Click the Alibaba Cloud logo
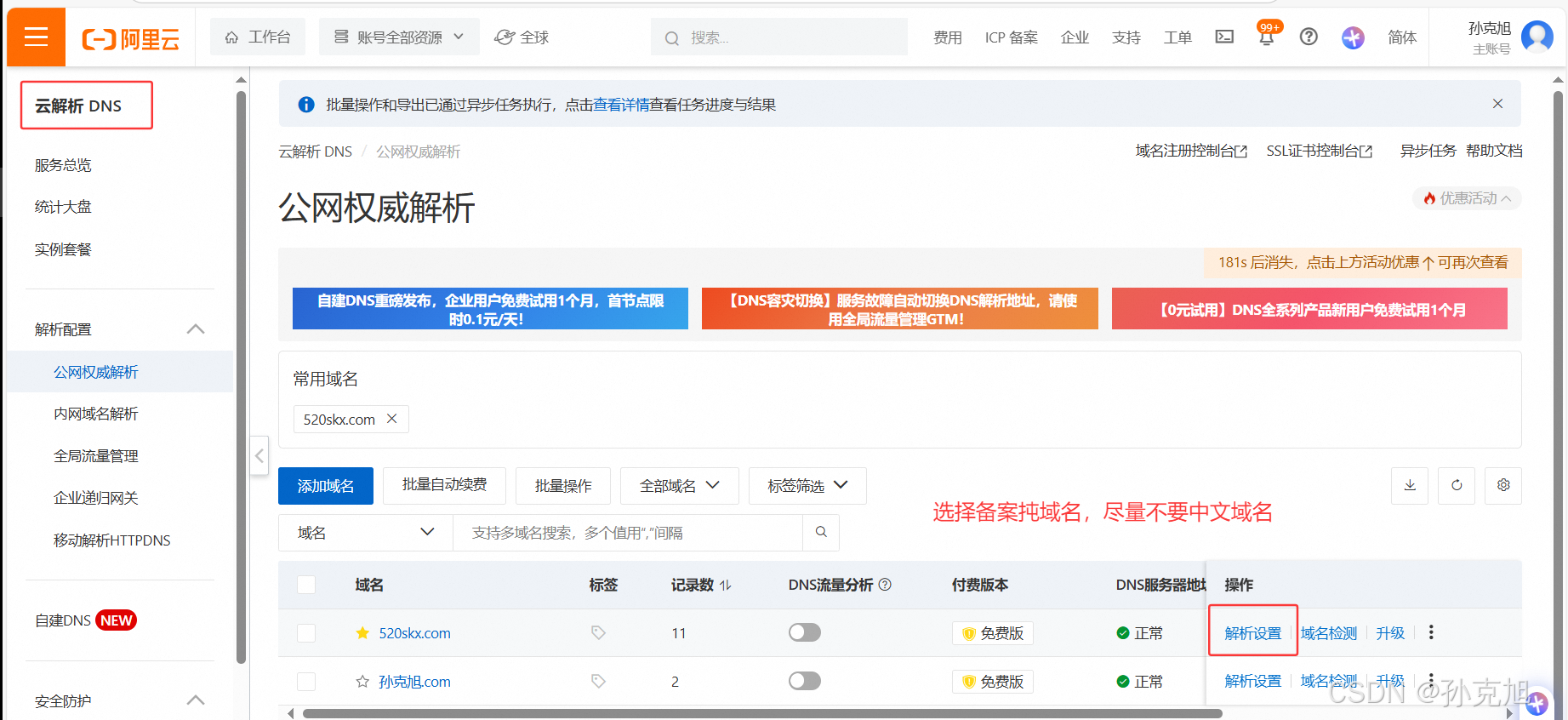The width and height of the screenshot is (1568, 720). (x=131, y=38)
